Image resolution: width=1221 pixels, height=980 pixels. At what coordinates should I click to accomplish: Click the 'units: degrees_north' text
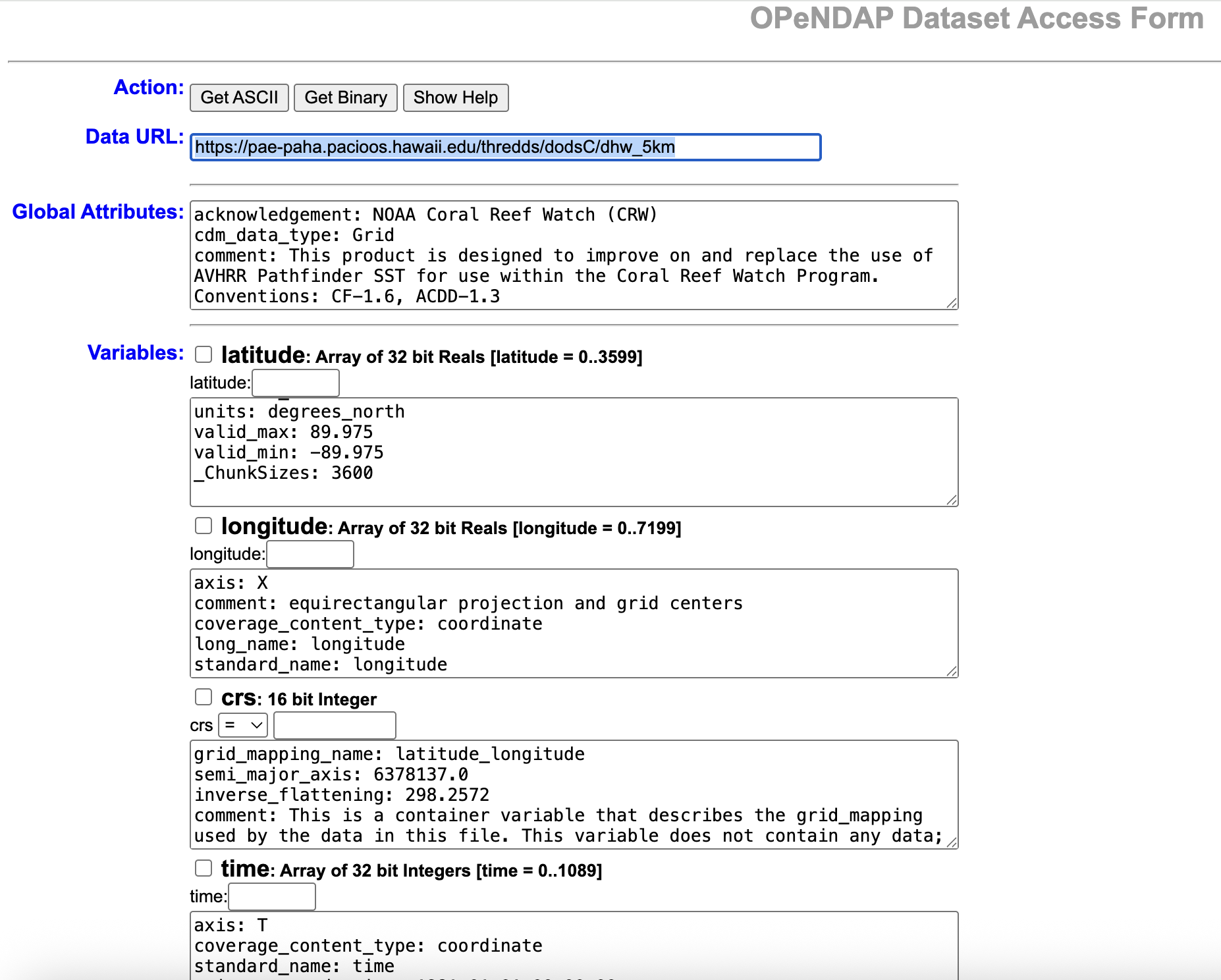(300, 412)
